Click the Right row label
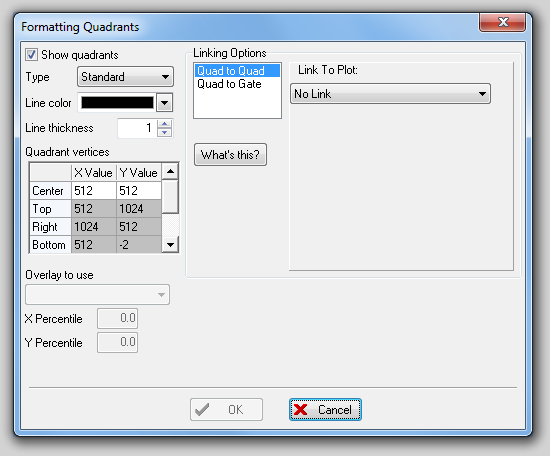 coord(51,227)
